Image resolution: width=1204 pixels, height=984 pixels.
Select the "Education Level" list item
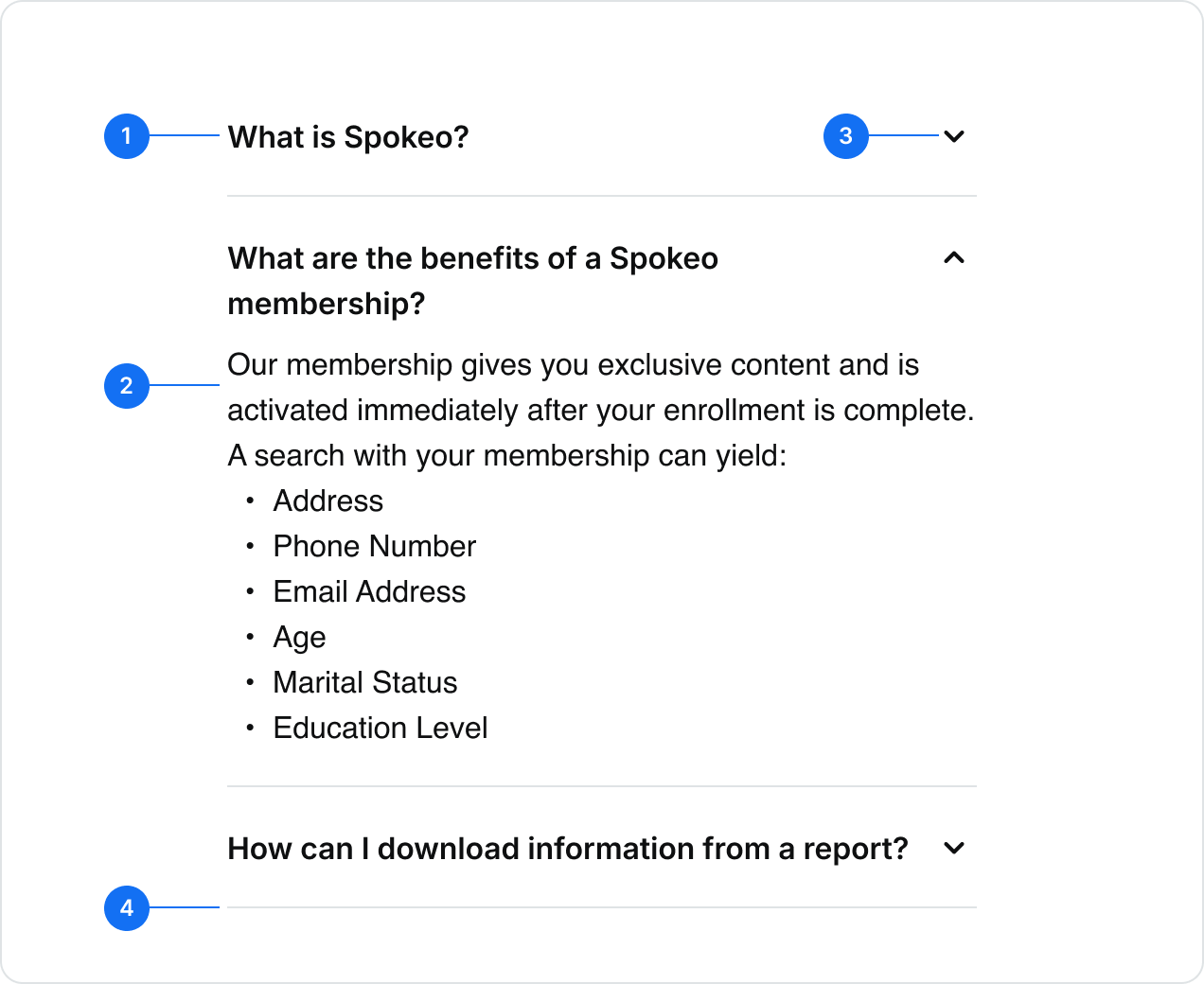[x=380, y=728]
